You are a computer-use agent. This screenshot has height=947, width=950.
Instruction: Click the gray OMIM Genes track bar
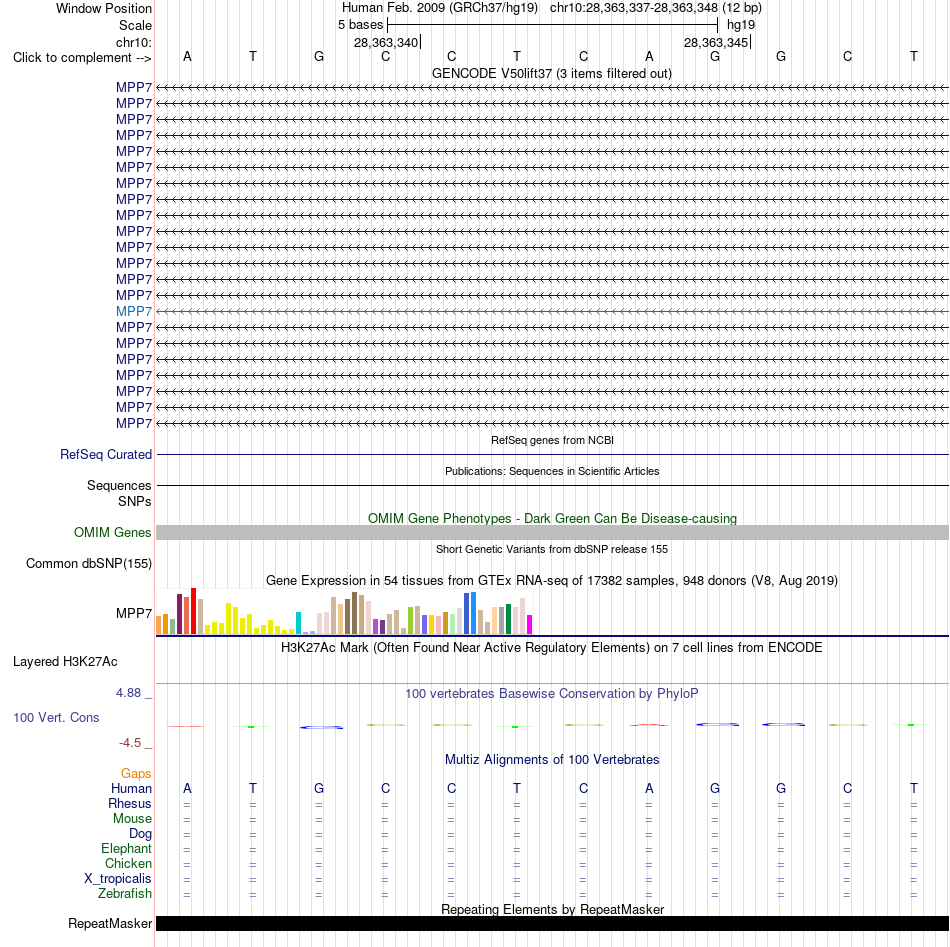[x=552, y=533]
